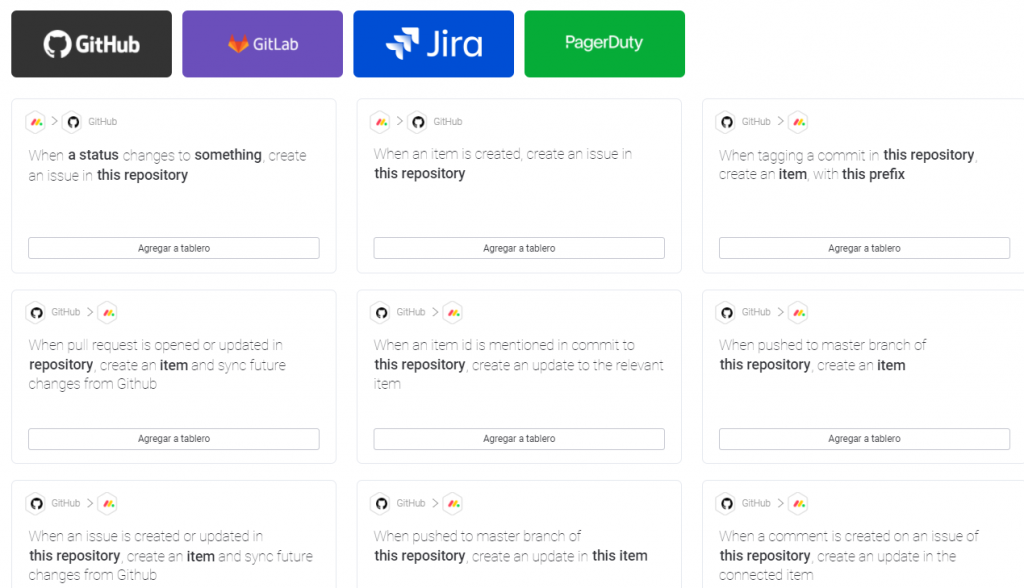1024x588 pixels.
Task: Add pull request recipe via Agregar a tablero
Action: pos(174,439)
